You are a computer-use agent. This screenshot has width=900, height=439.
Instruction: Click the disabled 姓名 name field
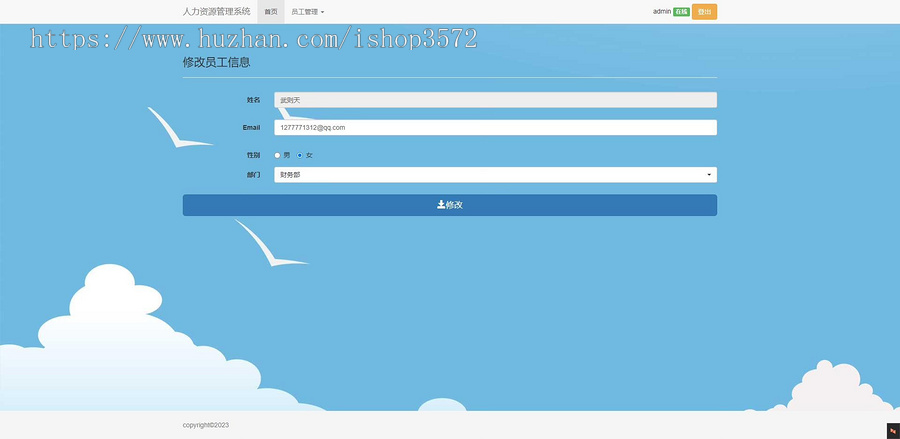click(x=495, y=100)
